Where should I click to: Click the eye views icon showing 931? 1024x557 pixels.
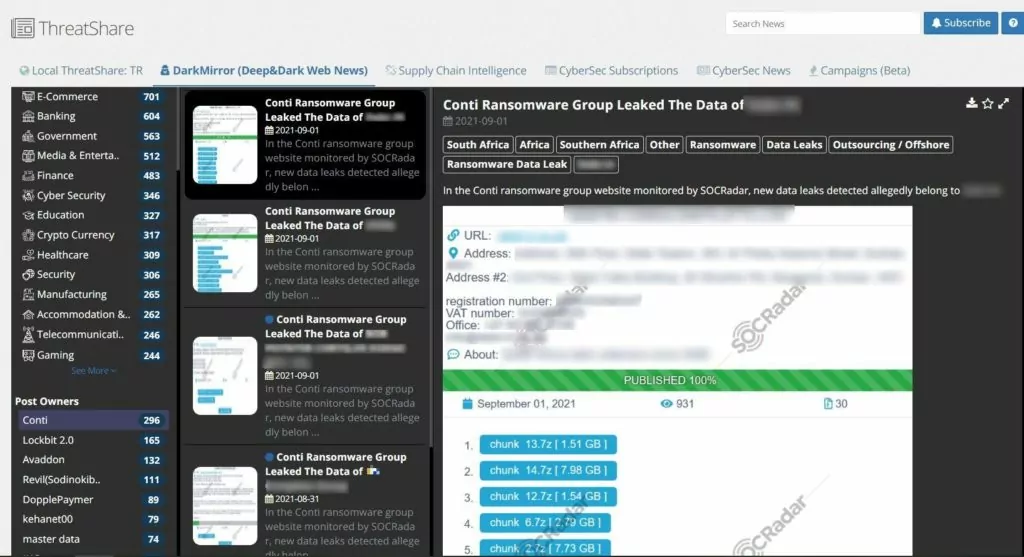coord(666,404)
